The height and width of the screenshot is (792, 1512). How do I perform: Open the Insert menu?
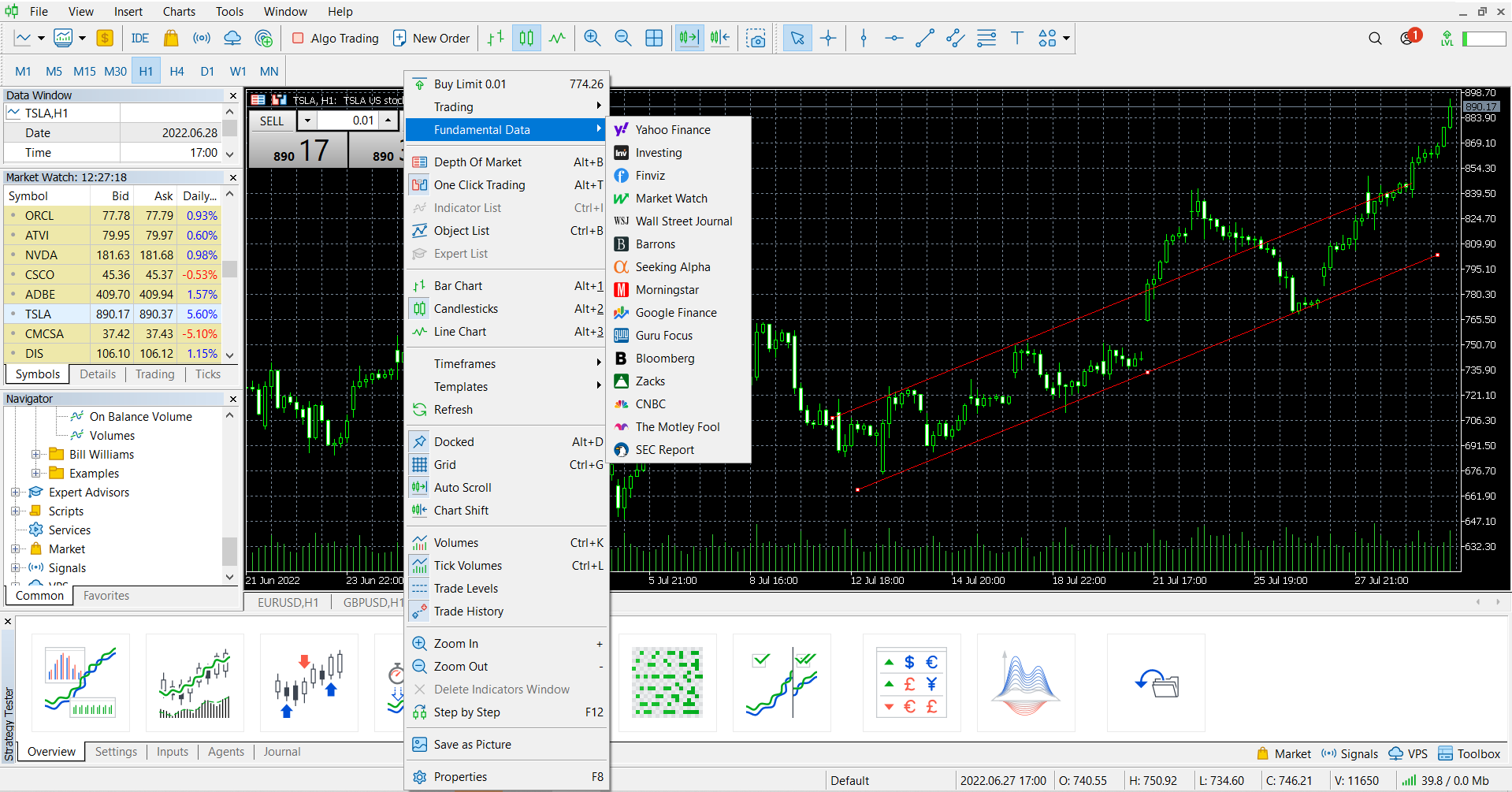click(x=128, y=11)
